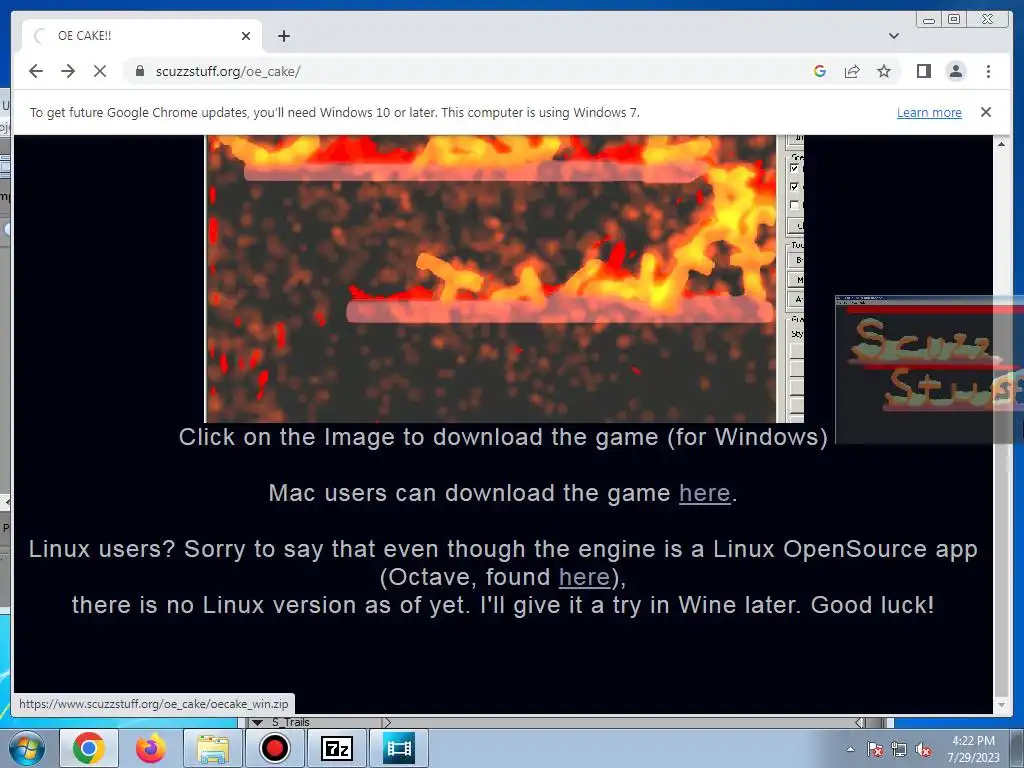Open Windows Explorer from the taskbar
The width and height of the screenshot is (1024, 768).
(213, 748)
